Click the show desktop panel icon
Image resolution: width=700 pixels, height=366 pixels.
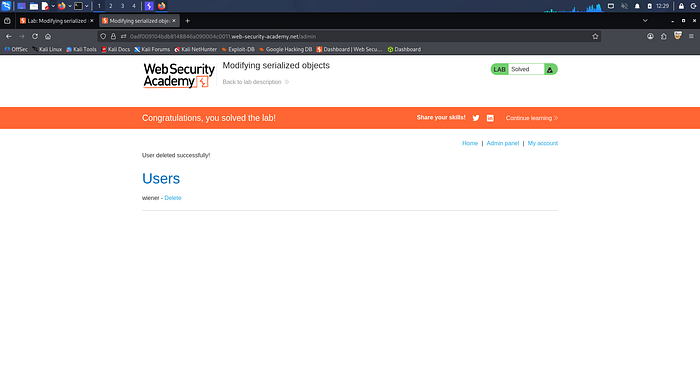(21, 6)
